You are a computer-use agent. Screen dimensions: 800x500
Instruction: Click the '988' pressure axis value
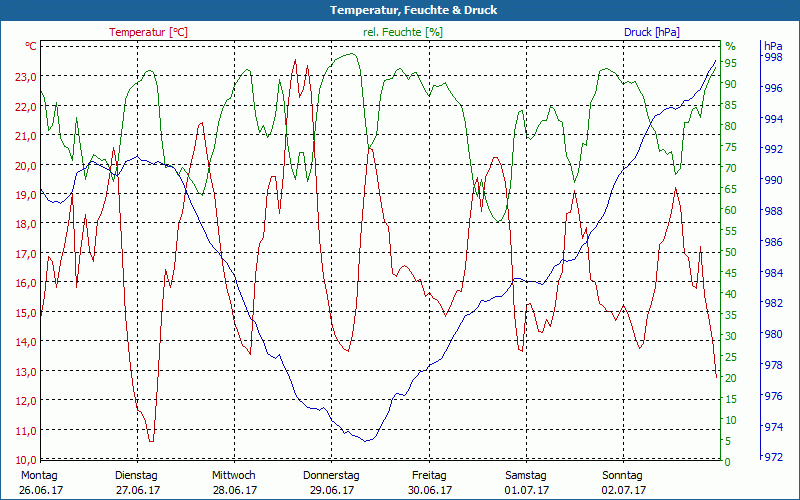773,211
